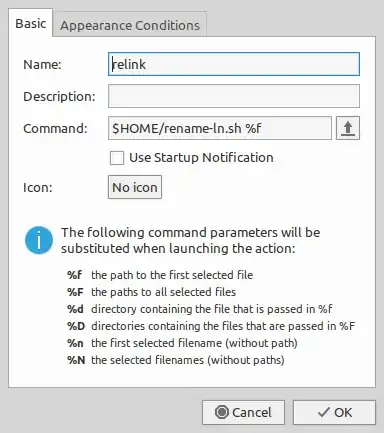This screenshot has width=384, height=433.
Task: Click the upload arrow icon beside Command
Action: point(348,128)
